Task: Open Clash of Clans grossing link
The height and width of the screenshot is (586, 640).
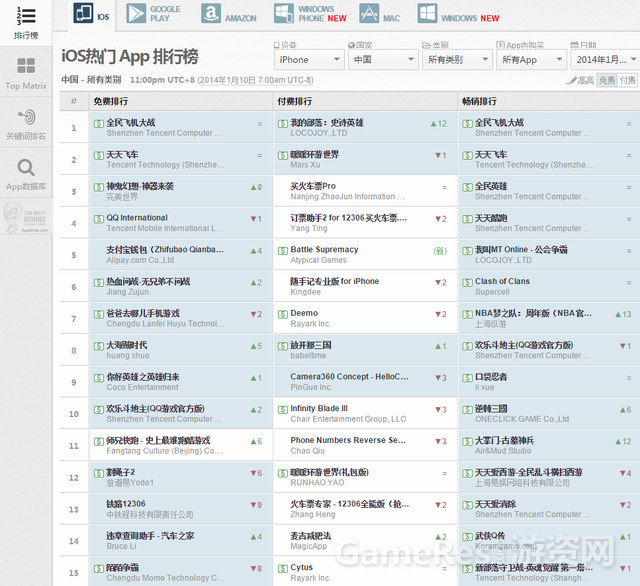Action: [502, 282]
